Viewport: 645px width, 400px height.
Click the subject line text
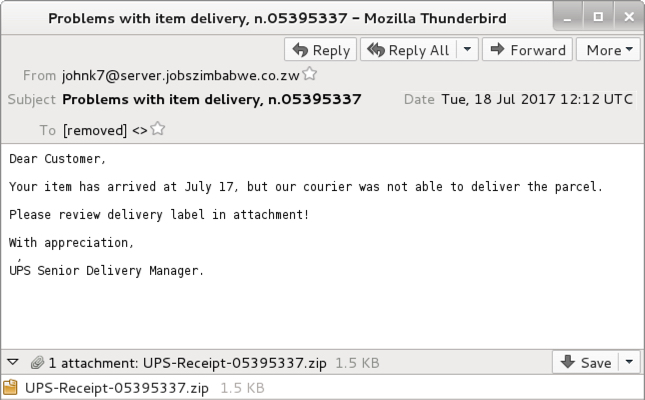click(x=211, y=100)
